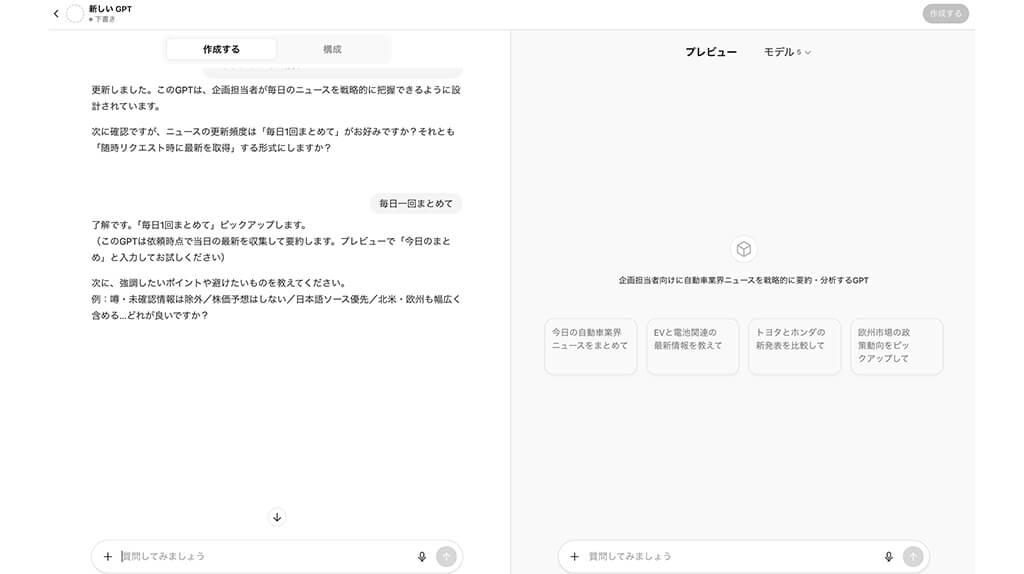Viewport: 1024px width, 574px height.
Task: Click the GPT avatar placeholder circle
Action: click(75, 14)
